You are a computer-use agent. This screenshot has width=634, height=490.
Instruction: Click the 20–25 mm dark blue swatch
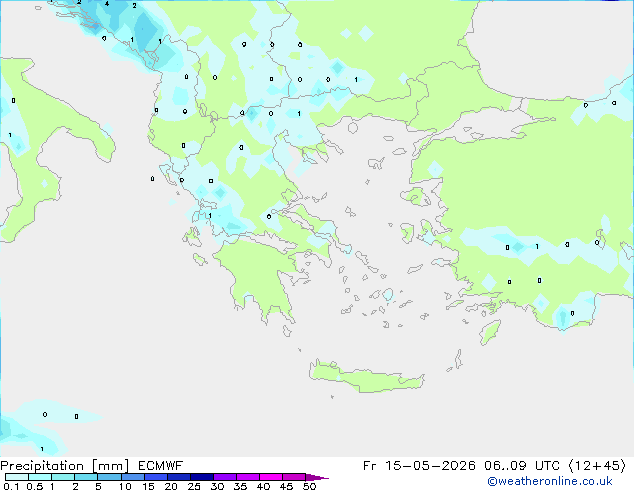coord(178,477)
